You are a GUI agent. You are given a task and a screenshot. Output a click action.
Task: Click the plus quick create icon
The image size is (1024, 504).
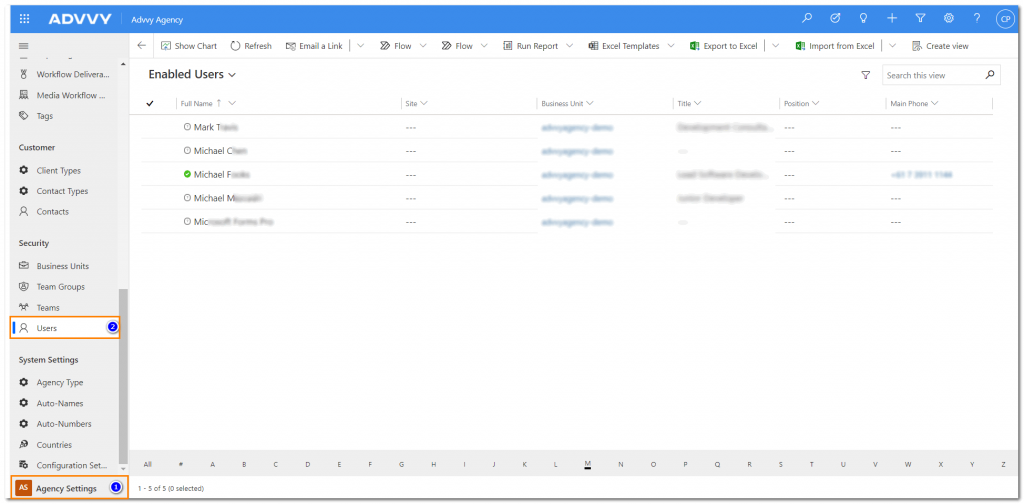[x=892, y=19]
